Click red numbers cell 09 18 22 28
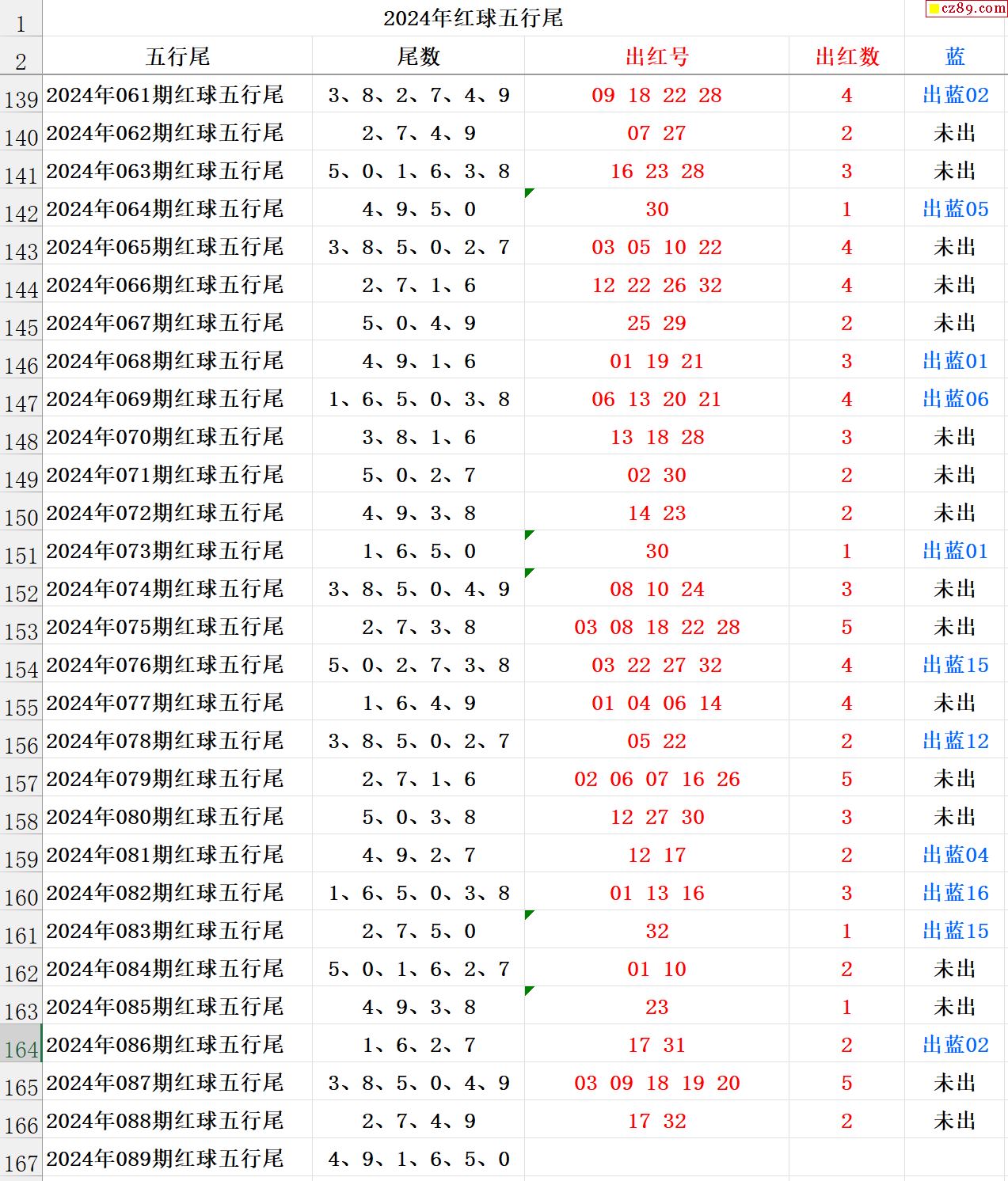This screenshot has width=1008, height=1181. [656, 95]
